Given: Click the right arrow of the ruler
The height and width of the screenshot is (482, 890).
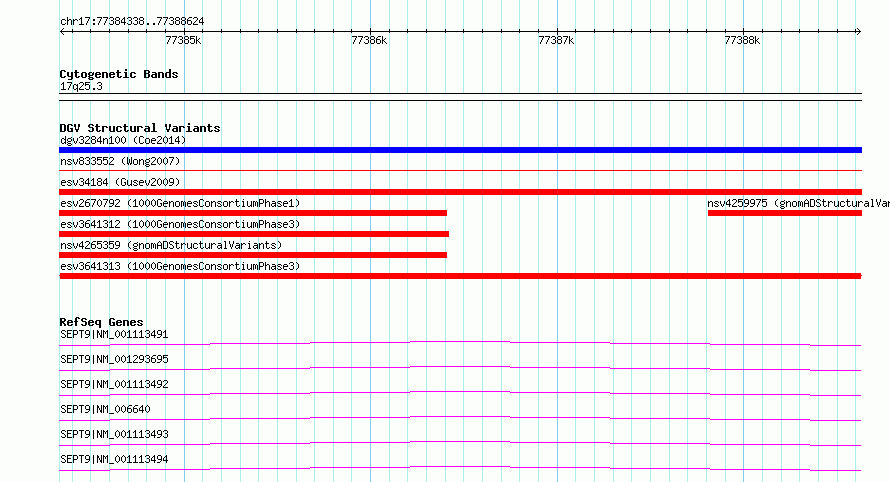Looking at the screenshot, I should click(858, 32).
